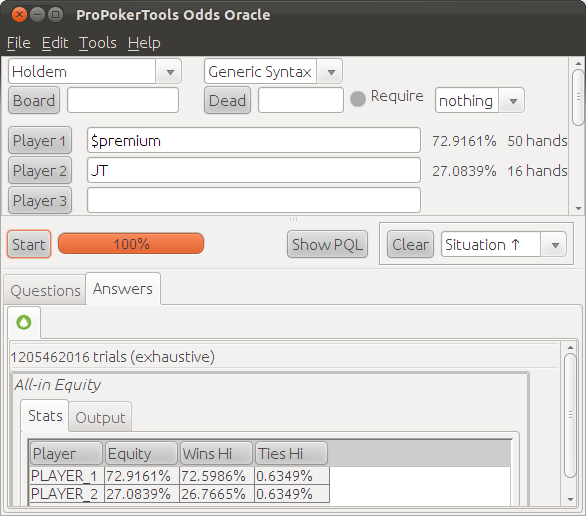Click the Start button
The image size is (586, 516).
(29, 244)
